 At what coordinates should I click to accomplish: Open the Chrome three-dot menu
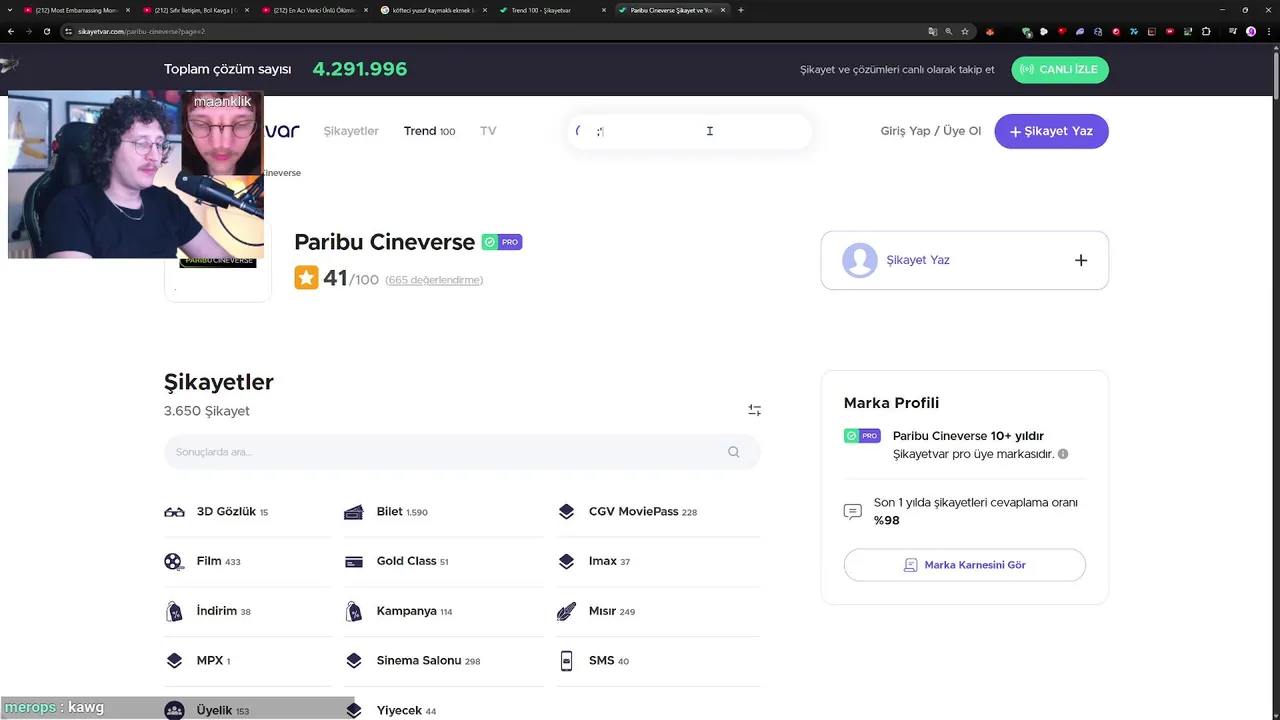pyautogui.click(x=1269, y=32)
